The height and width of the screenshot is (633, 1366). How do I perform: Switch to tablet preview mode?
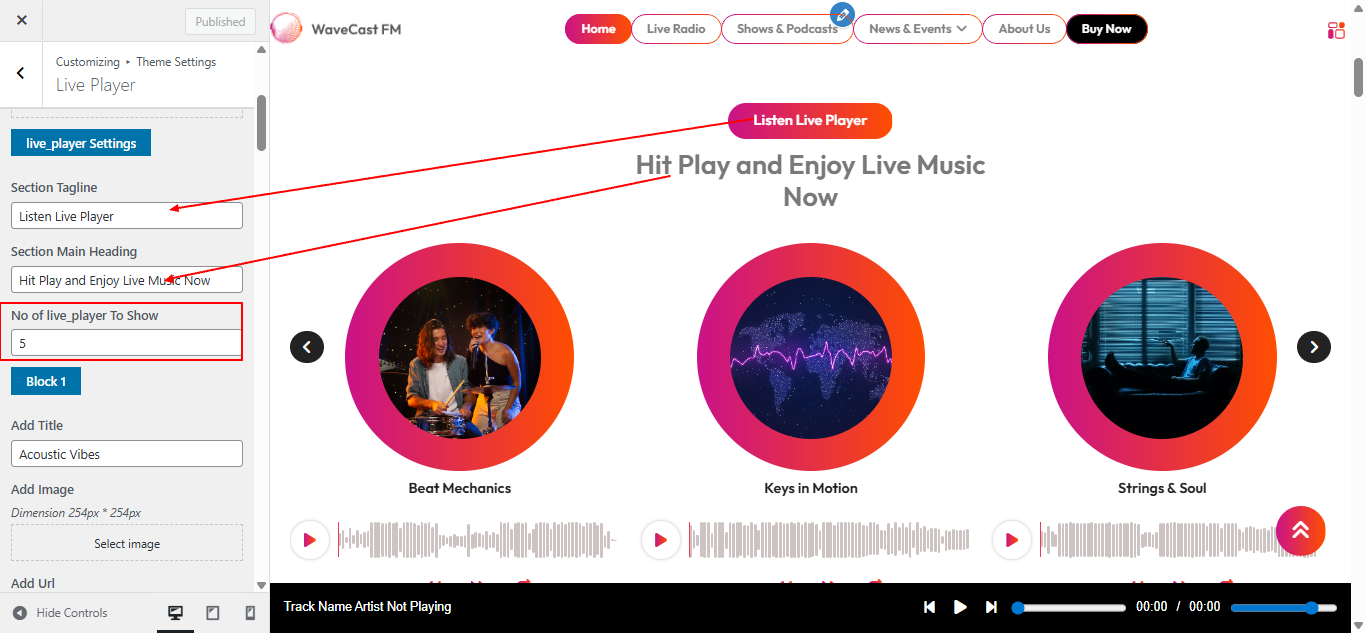tap(212, 612)
